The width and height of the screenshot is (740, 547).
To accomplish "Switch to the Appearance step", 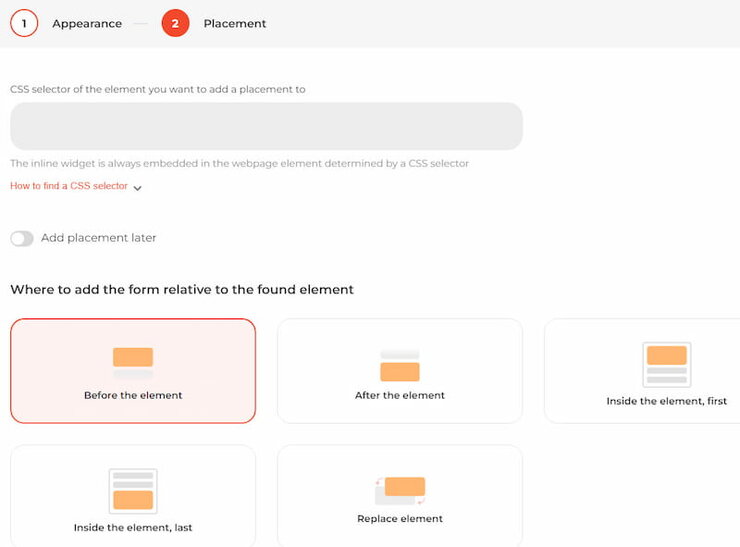I will pyautogui.click(x=87, y=24).
